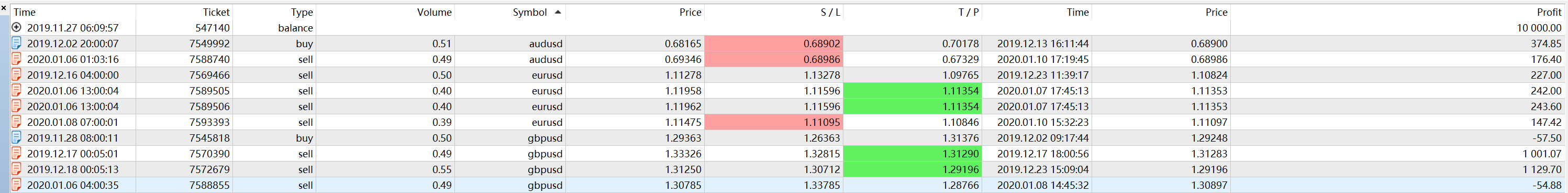The height and width of the screenshot is (193, 1568).
Task: Select the row with profit 1 129.70
Action: click(788, 169)
